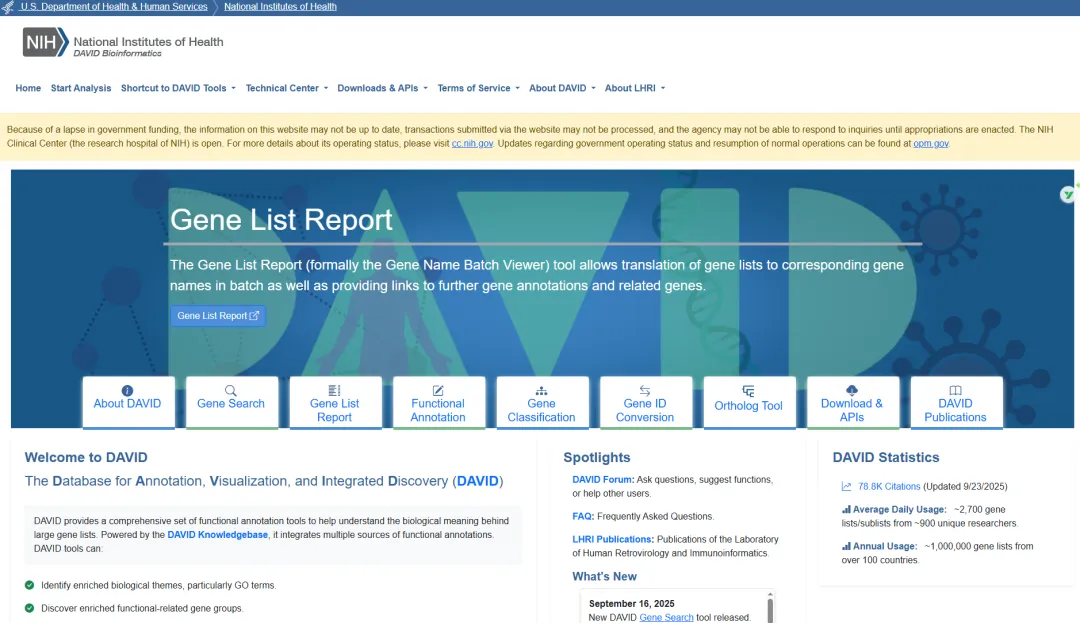The width and height of the screenshot is (1080, 623).
Task: Click the National Institutes of Health header text
Action: pos(148,41)
